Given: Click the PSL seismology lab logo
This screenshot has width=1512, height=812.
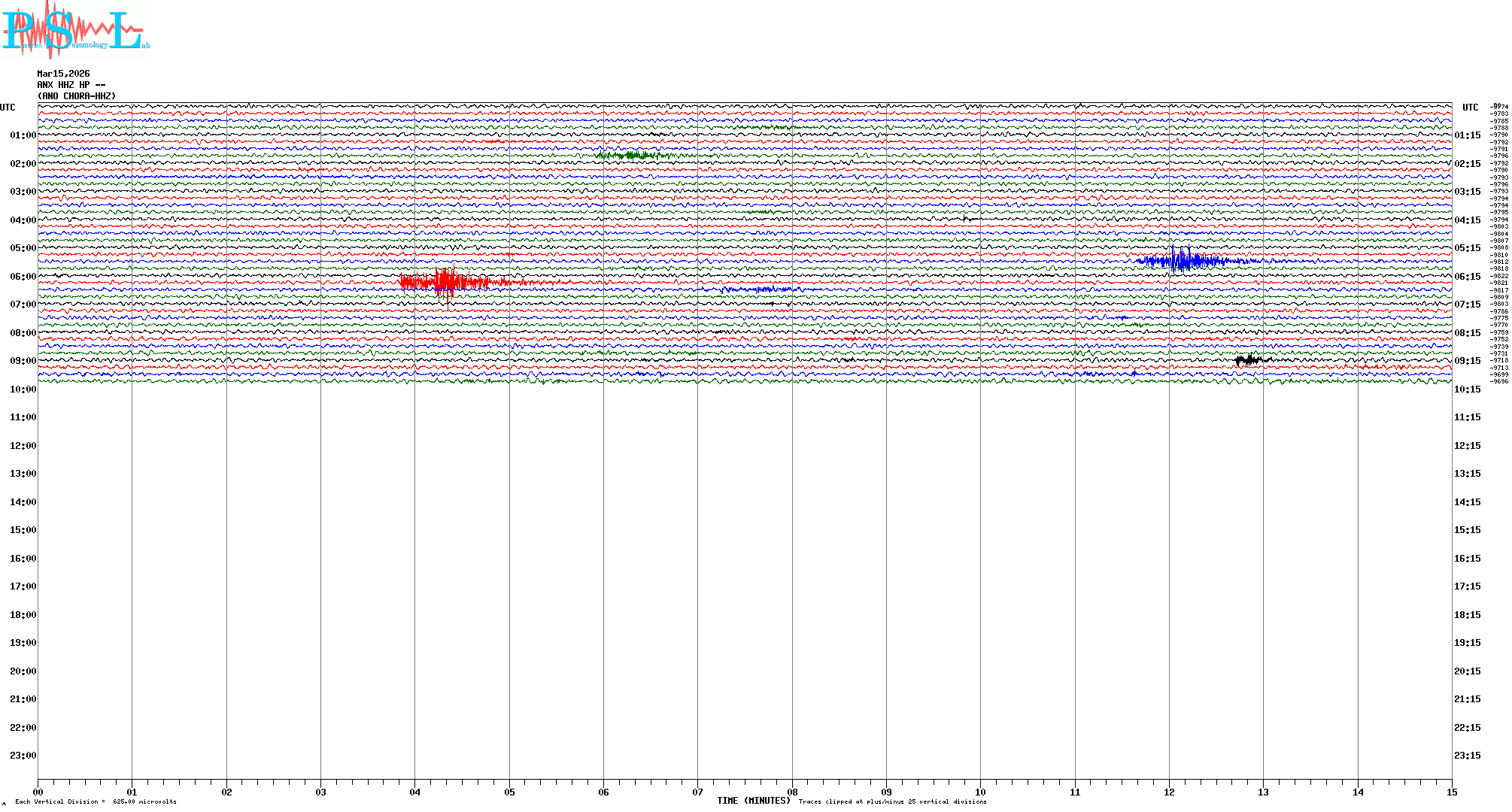Looking at the screenshot, I should (75, 30).
